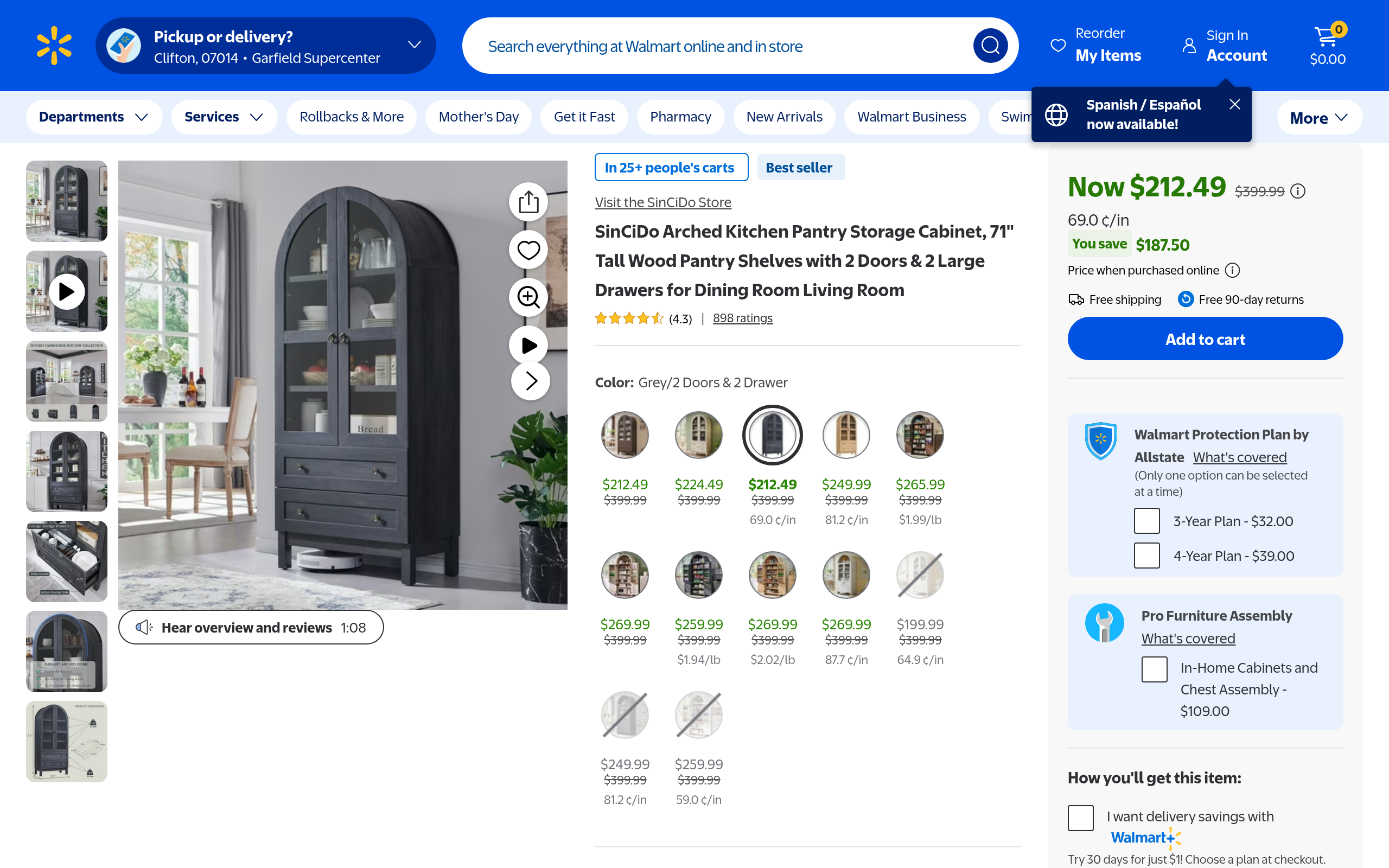Choose the $249.99 natural wood swatch
Image resolution: width=1389 pixels, height=868 pixels.
(846, 435)
